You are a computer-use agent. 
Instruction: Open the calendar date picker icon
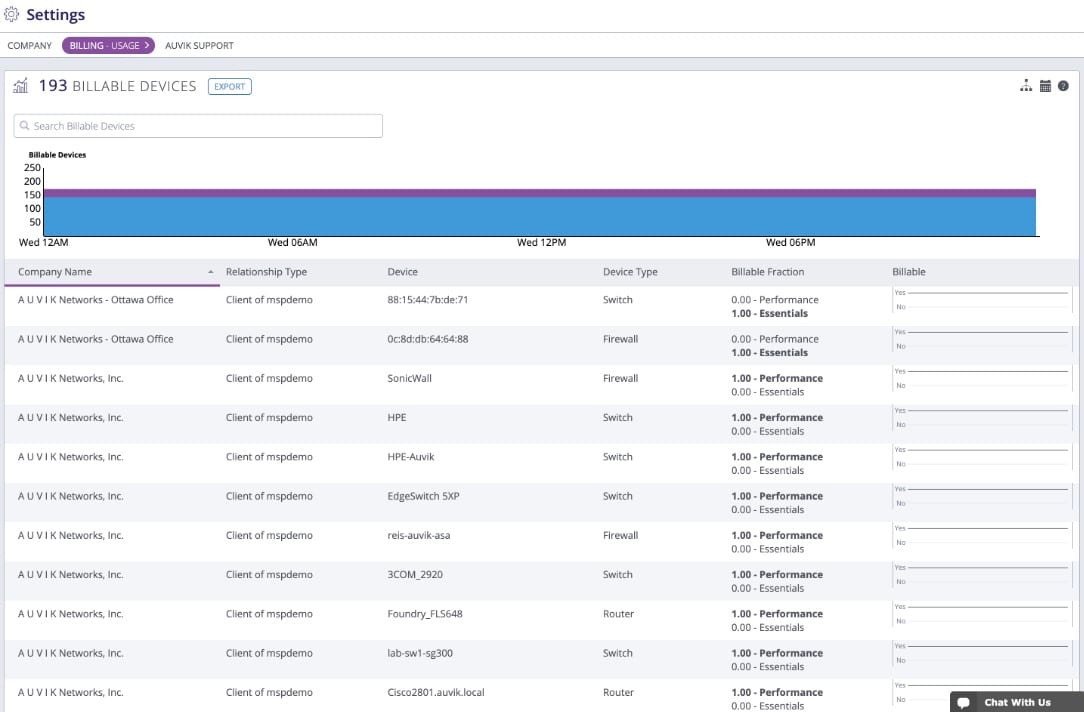1045,86
